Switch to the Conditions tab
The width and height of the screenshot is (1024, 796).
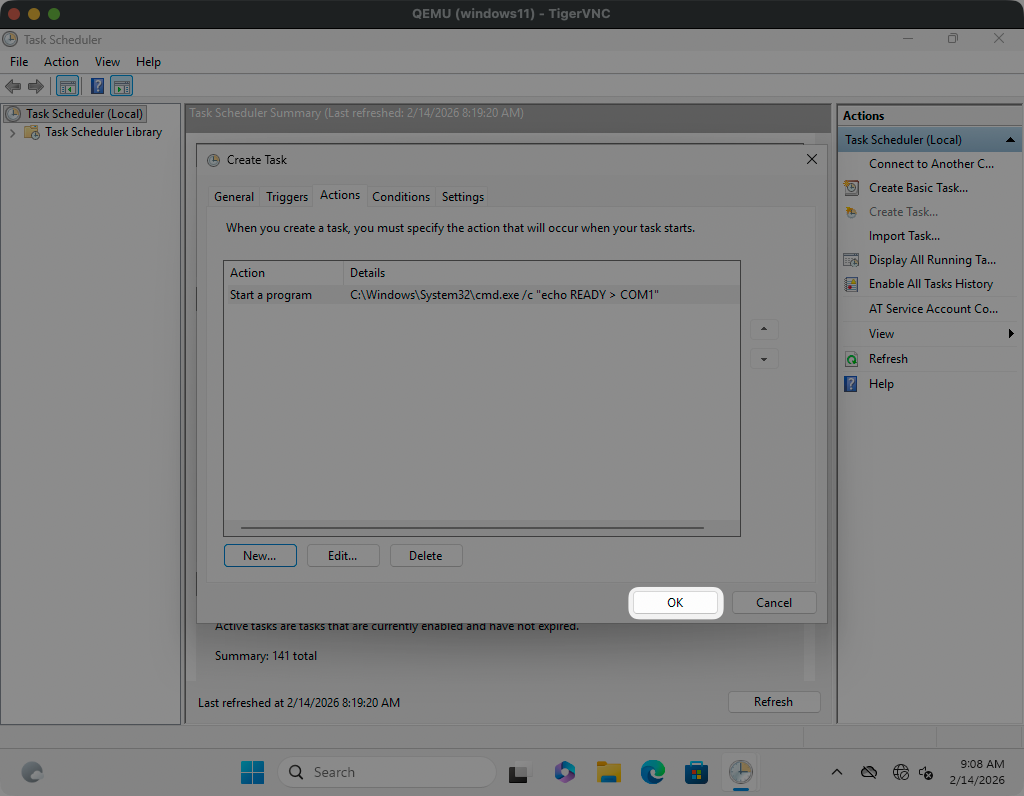tap(401, 197)
